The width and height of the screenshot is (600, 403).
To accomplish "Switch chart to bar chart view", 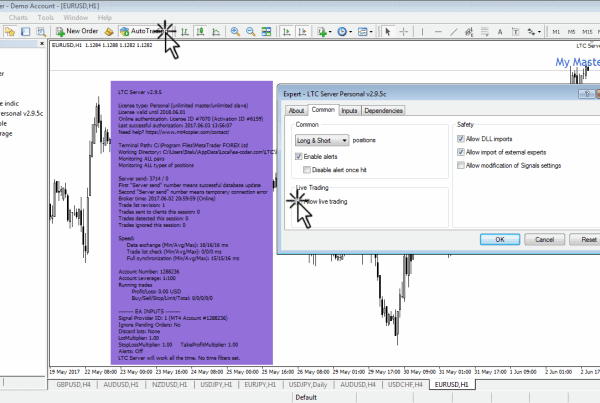I will click(x=185, y=32).
